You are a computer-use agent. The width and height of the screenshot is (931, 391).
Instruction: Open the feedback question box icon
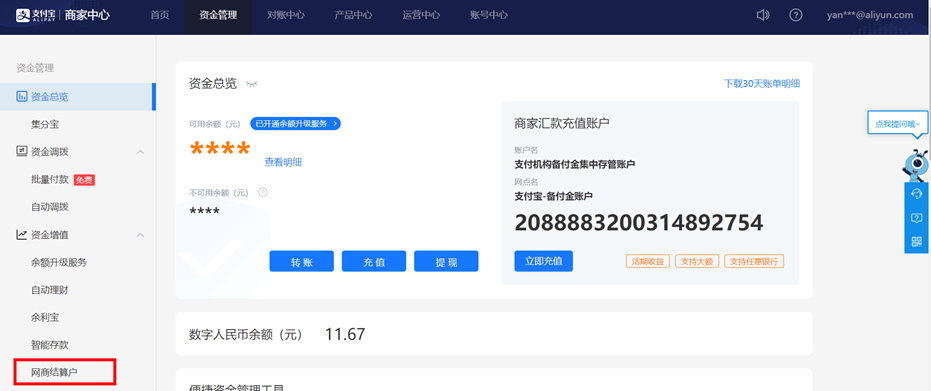[x=916, y=218]
